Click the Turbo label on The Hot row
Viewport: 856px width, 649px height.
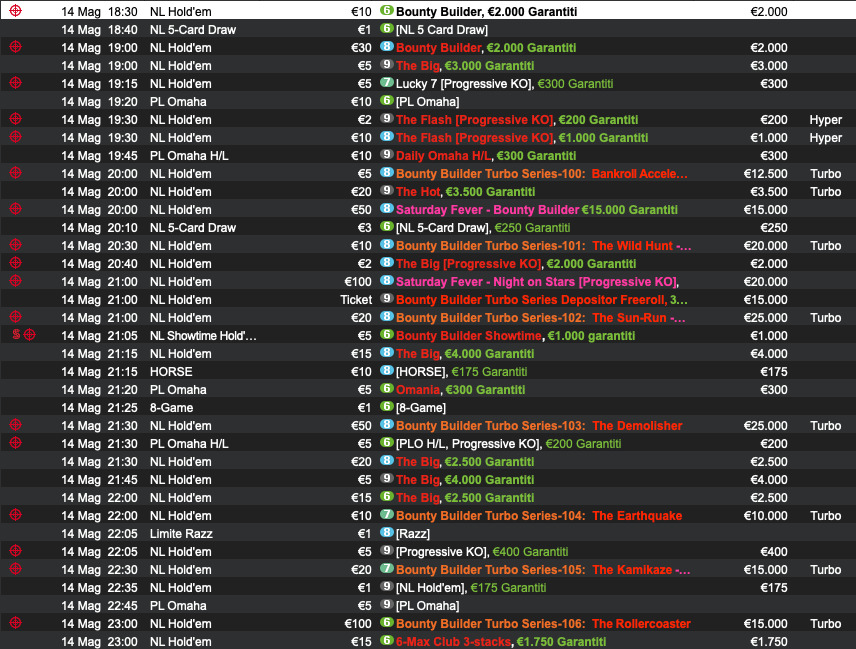click(x=825, y=192)
